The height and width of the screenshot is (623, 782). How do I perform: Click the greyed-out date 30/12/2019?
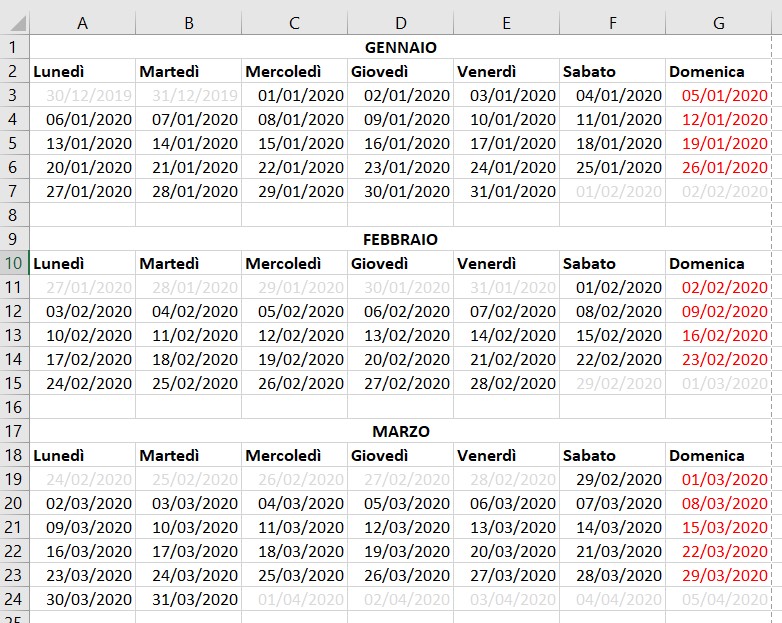click(82, 95)
